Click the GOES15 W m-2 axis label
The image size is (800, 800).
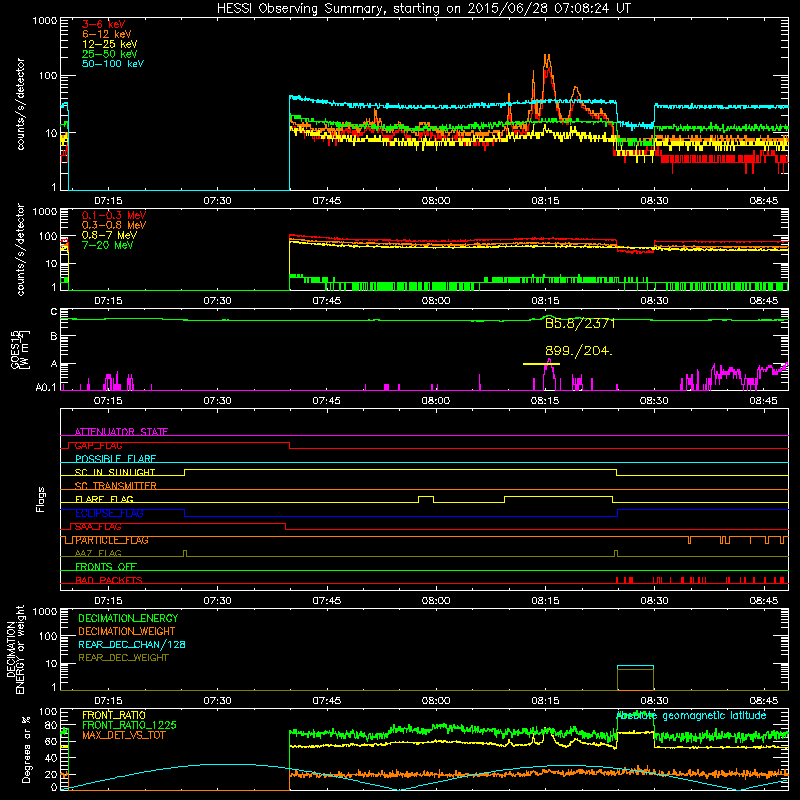[19, 349]
